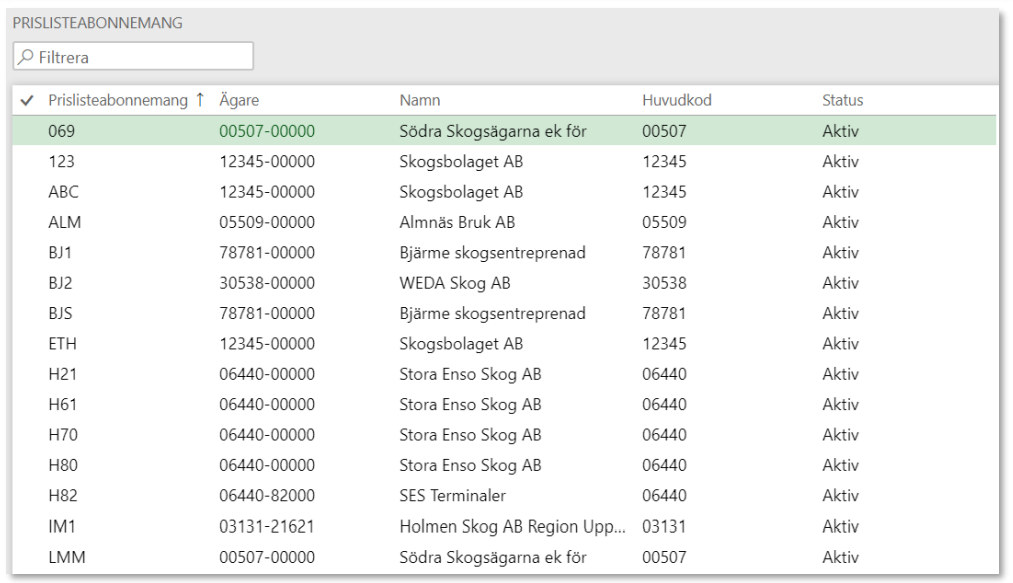Click Stora Enso Skog AB in the H80 row
The image size is (1013, 583).
[470, 465]
